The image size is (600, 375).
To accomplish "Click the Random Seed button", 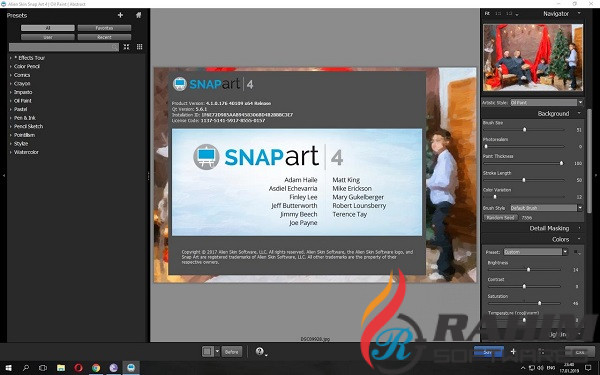I will click(x=501, y=217).
